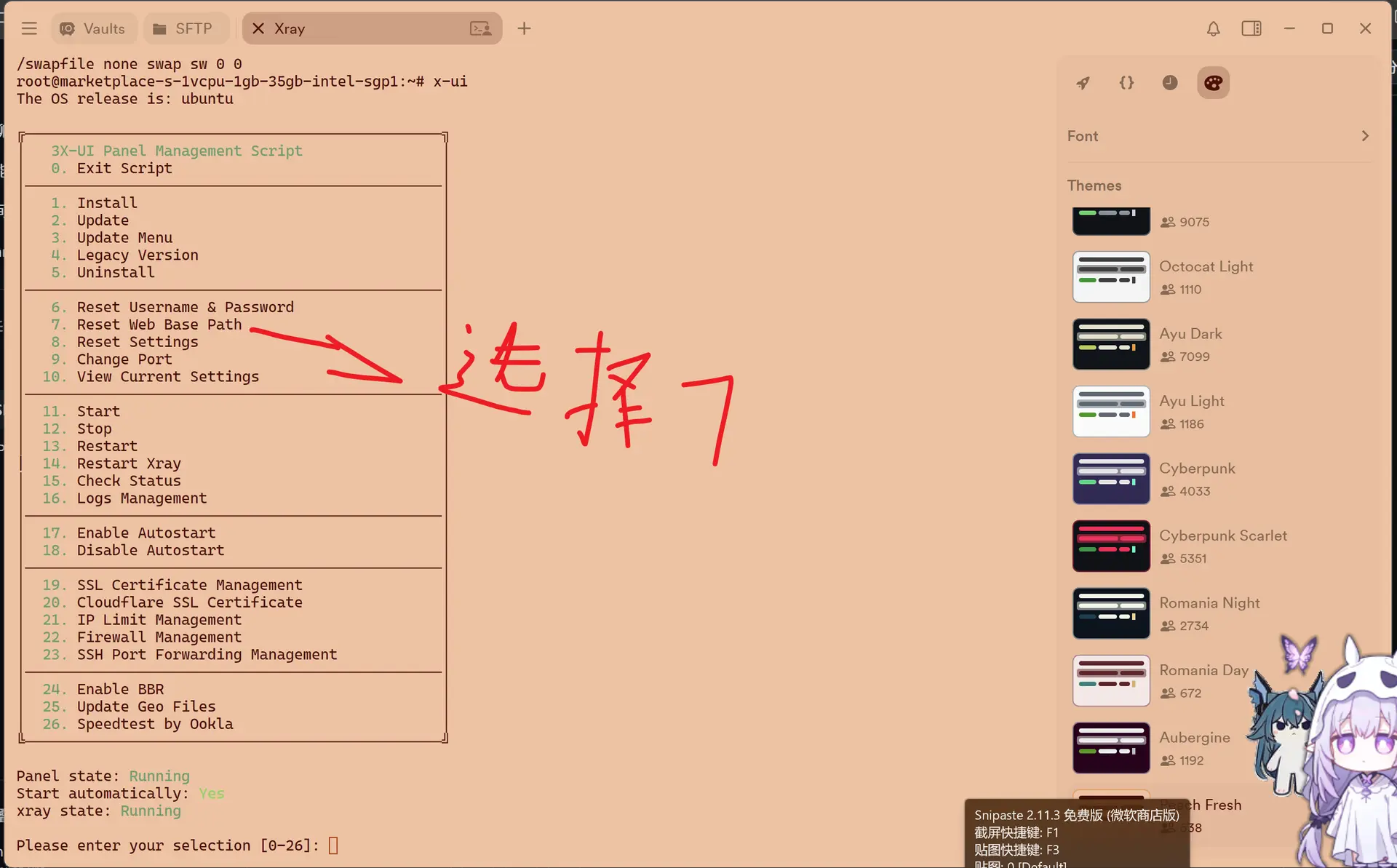Click the 'Legacy Version' line
The height and width of the screenshot is (868, 1397).
point(124,255)
